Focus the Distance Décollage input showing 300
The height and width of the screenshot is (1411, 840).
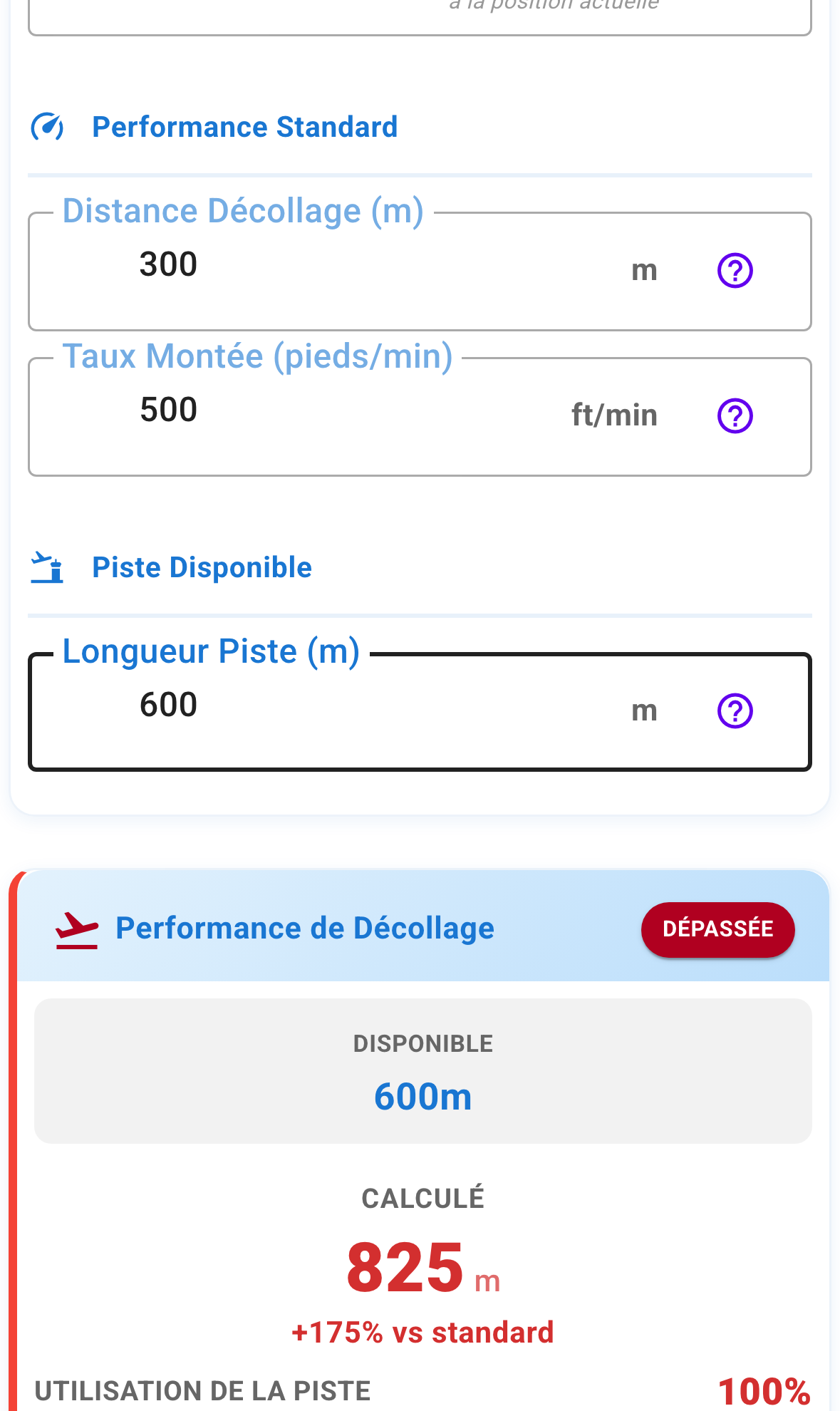356,265
